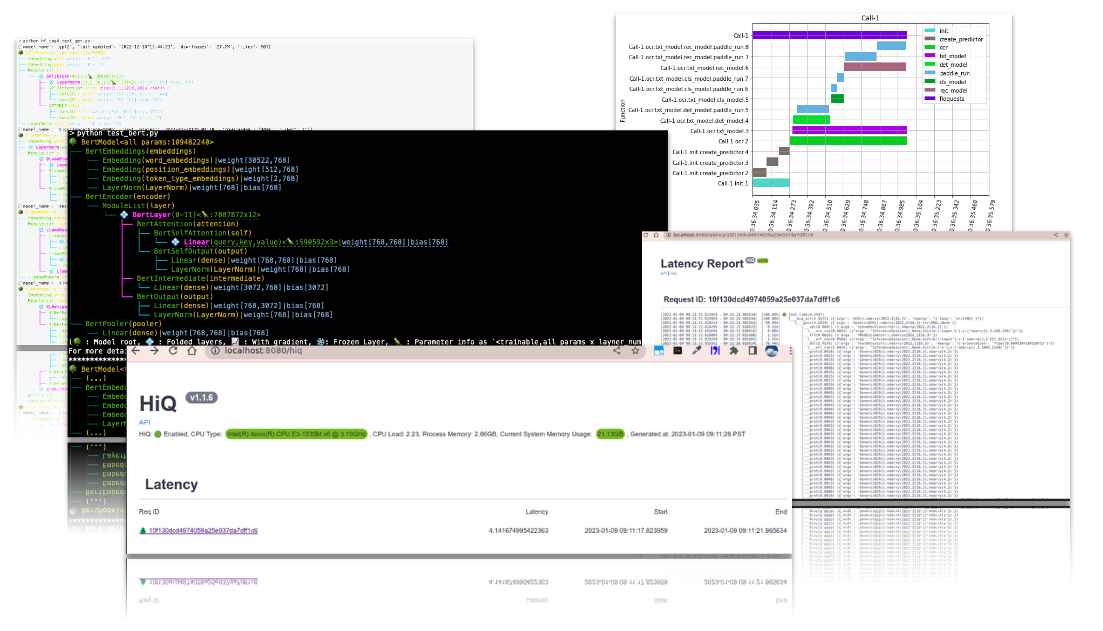Click the browser extensions puzzle piece icon
The image size is (1103, 631).
[x=735, y=350]
